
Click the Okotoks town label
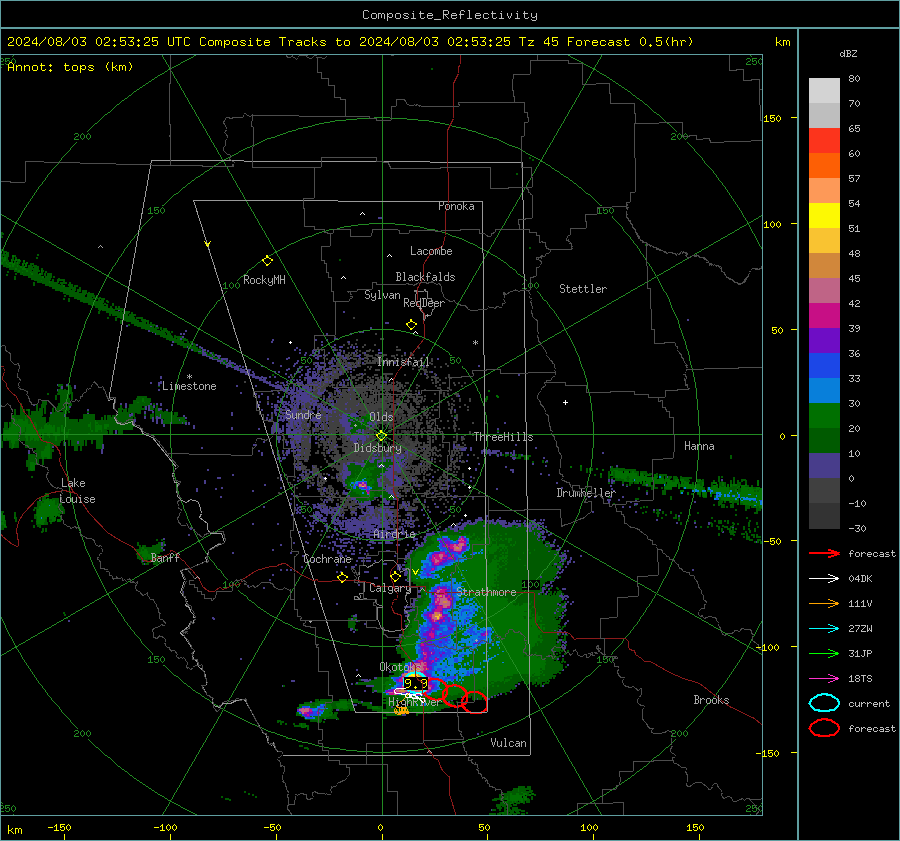point(400,667)
